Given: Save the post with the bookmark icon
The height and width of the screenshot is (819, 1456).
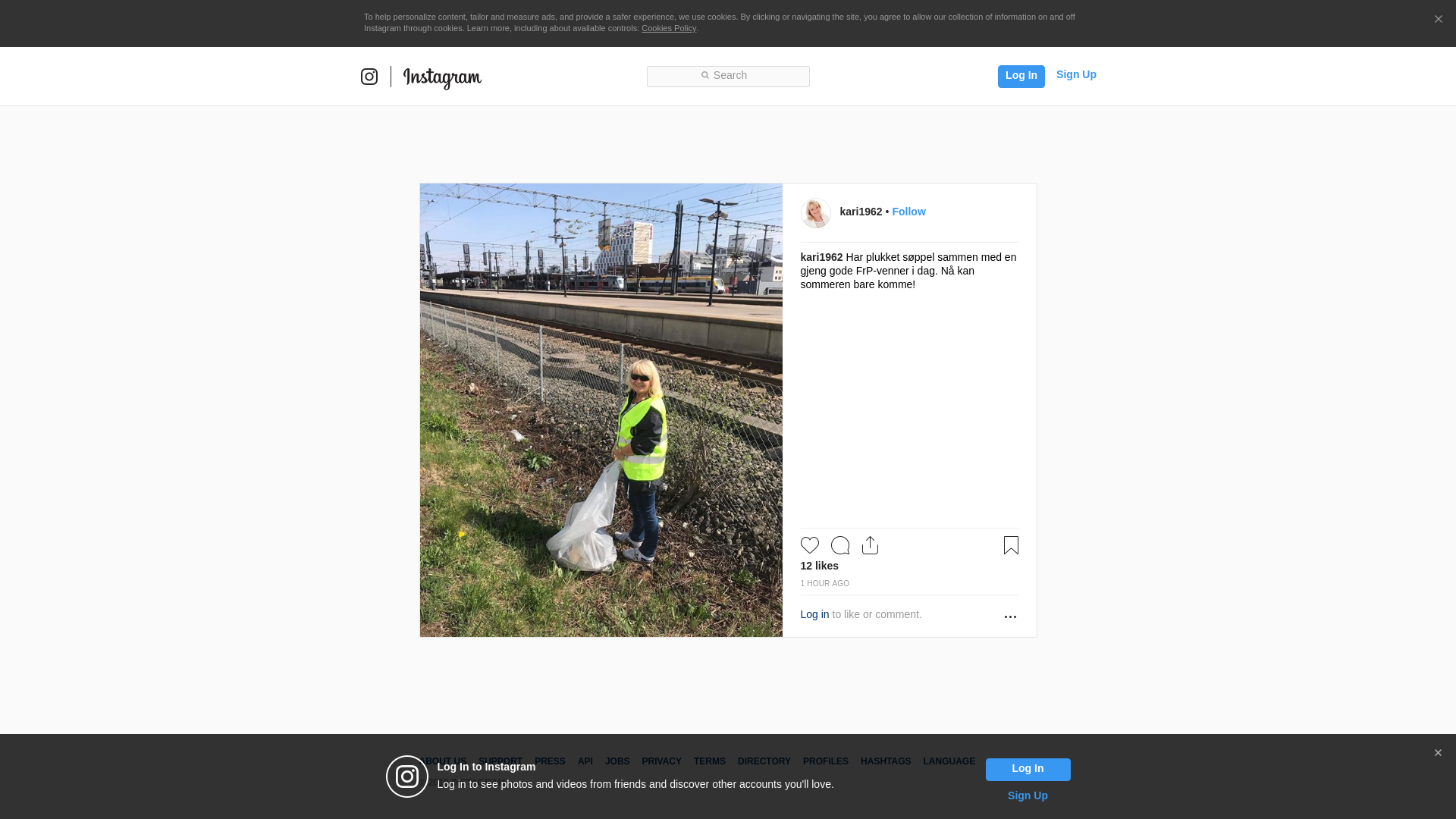Looking at the screenshot, I should [x=1011, y=545].
